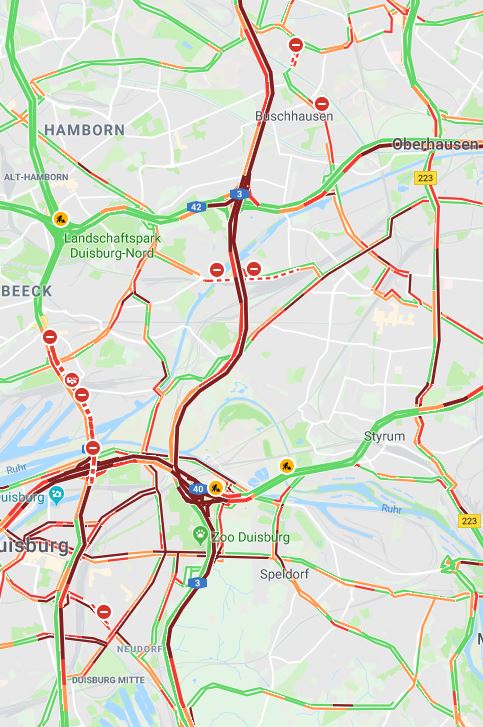
Task: Click the road closure icon north of Buschhausen
Action: coord(296,45)
